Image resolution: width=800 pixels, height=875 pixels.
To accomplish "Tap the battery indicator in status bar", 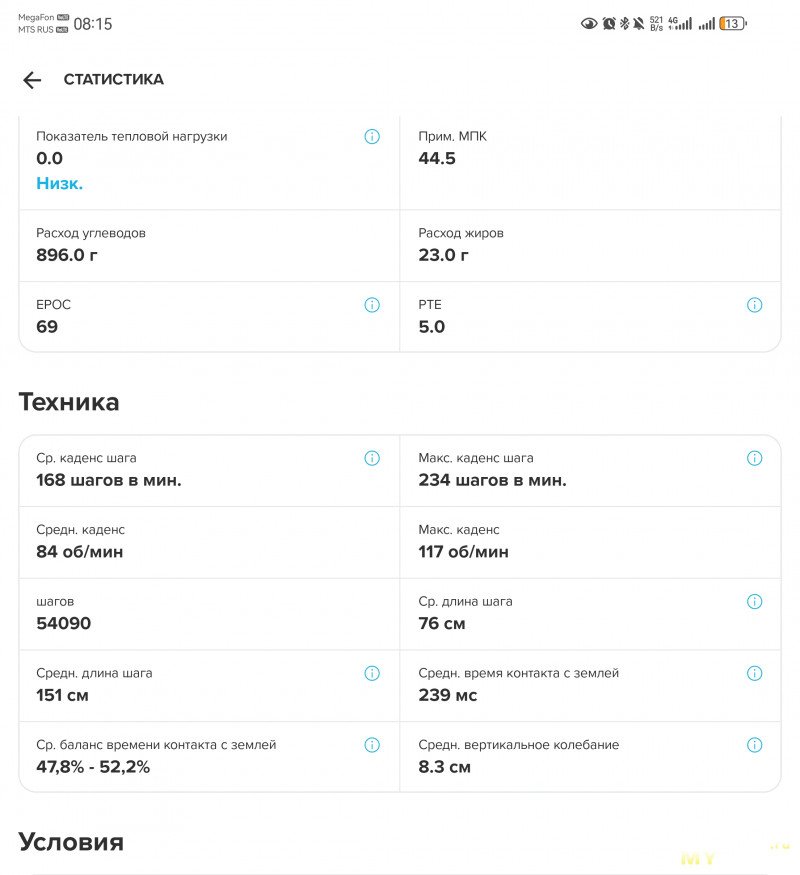I will pos(733,23).
